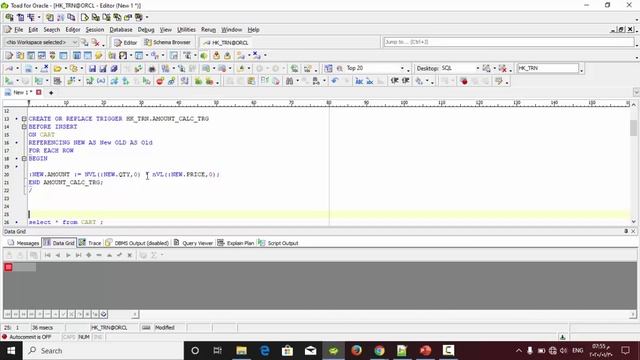
Task: Click the green speaker icon in toolbar
Action: 204,56
